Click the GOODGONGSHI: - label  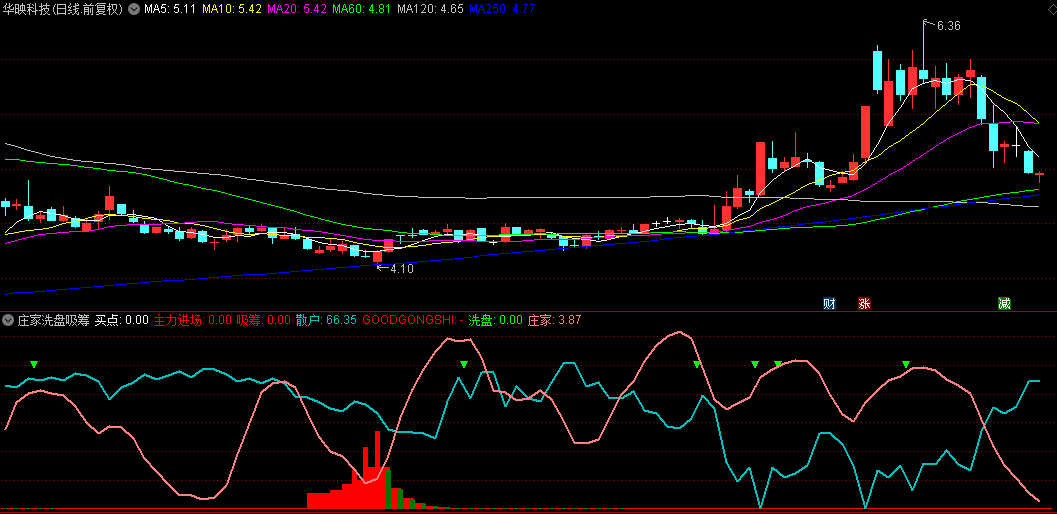coord(413,320)
